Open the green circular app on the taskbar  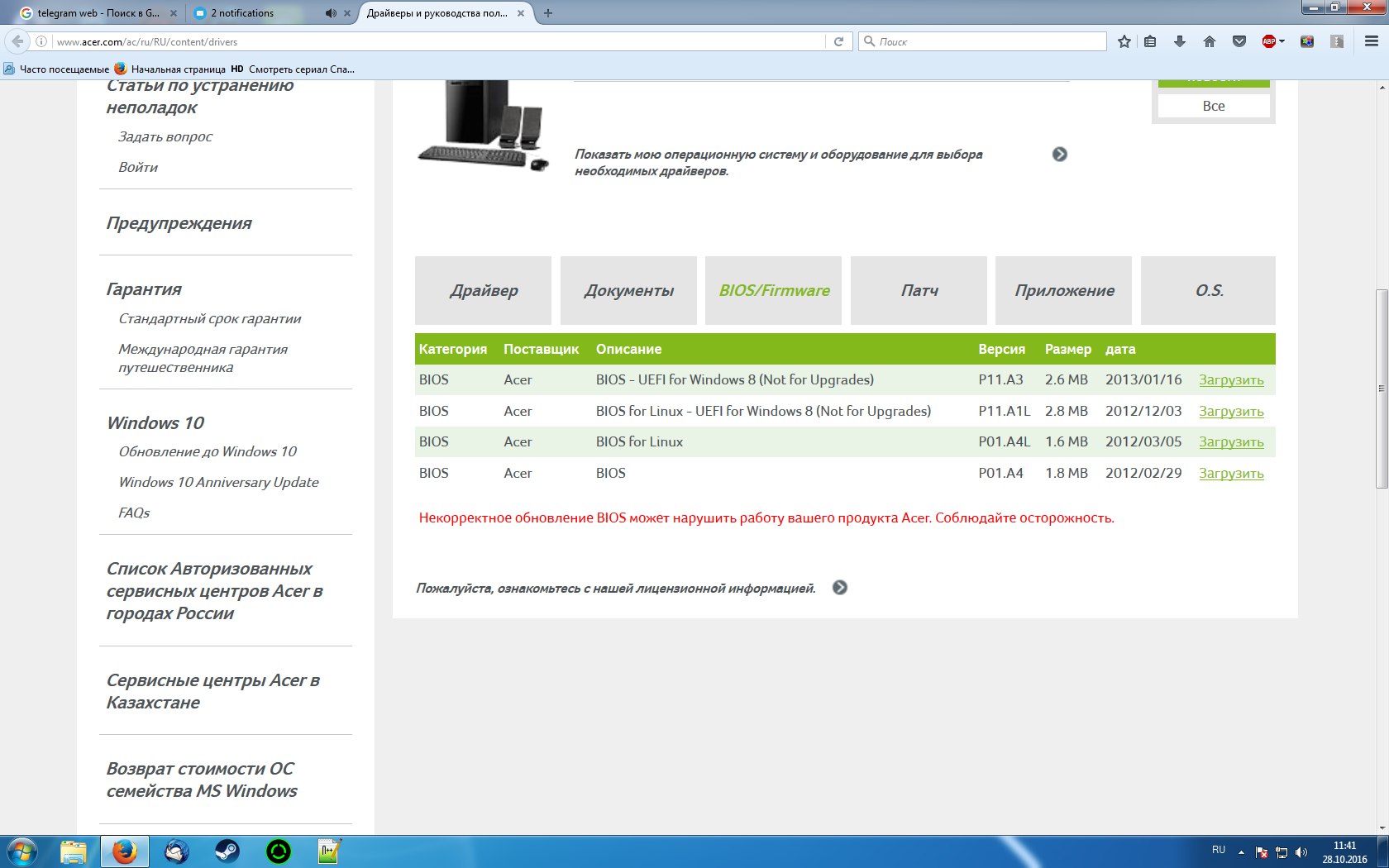pos(279,851)
